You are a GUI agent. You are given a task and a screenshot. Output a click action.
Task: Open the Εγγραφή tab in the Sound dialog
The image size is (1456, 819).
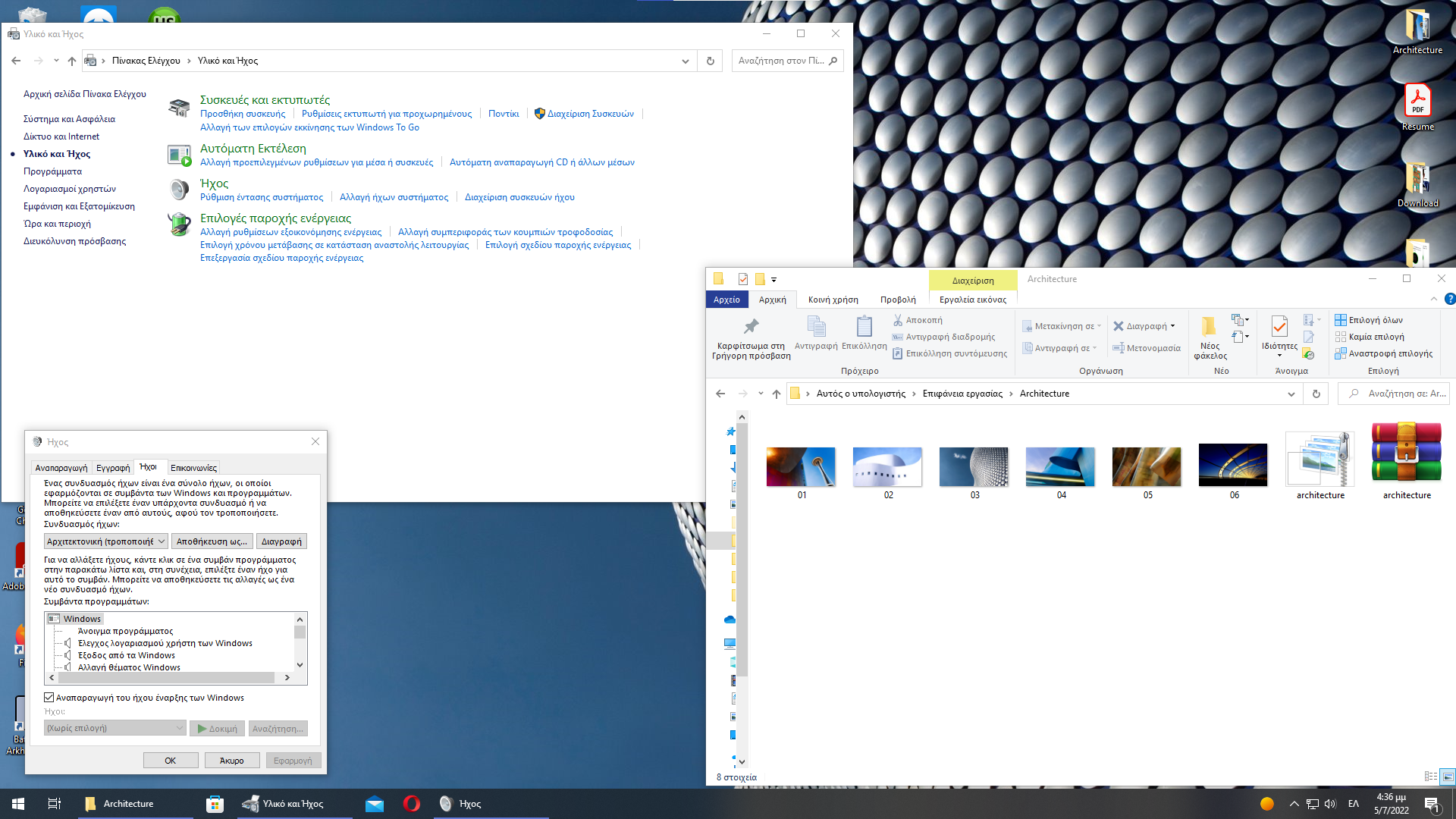coord(112,467)
